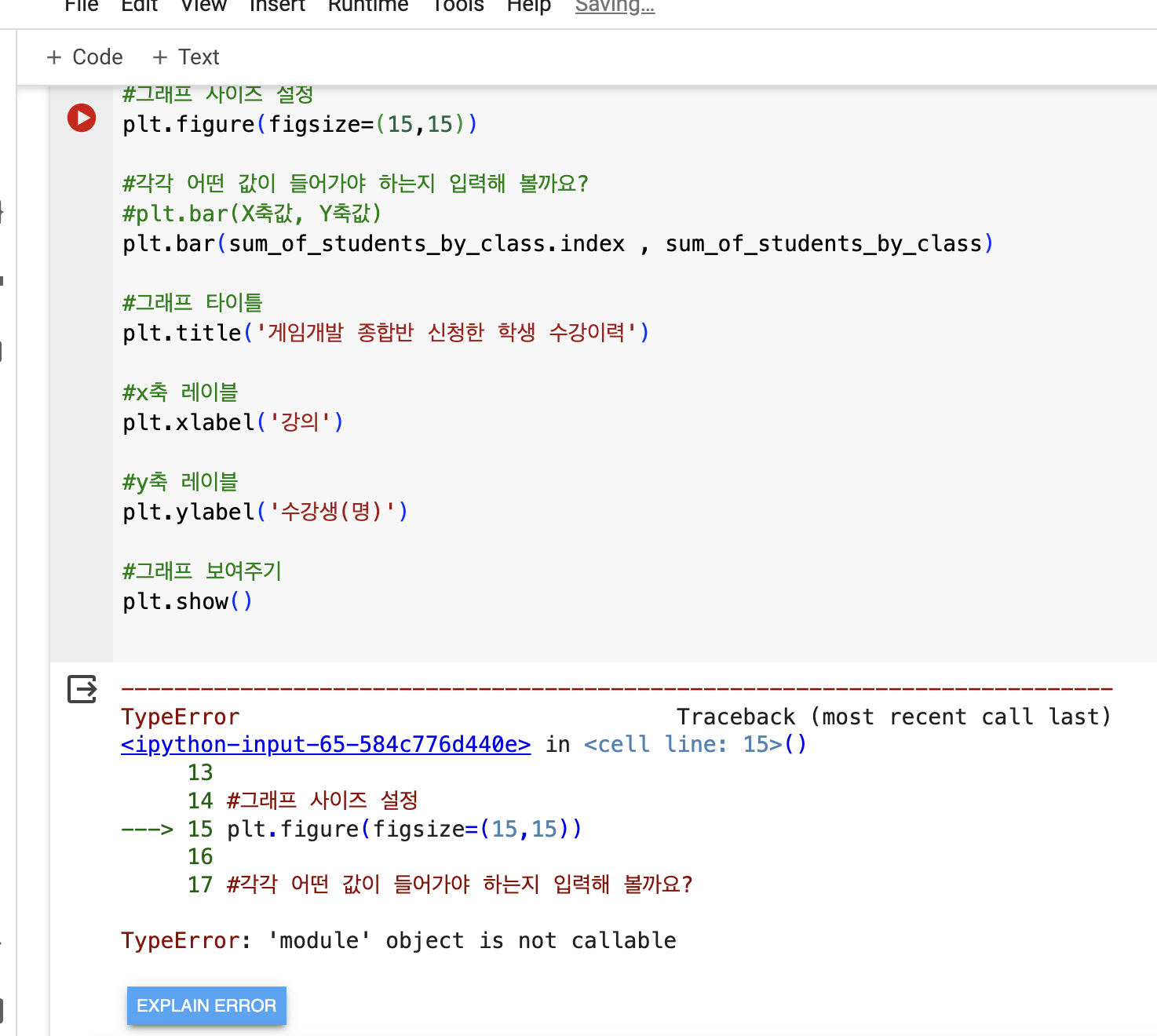Click the comment '#그래프 보여주기'
Viewport: 1157px width, 1036px height.
(x=202, y=571)
